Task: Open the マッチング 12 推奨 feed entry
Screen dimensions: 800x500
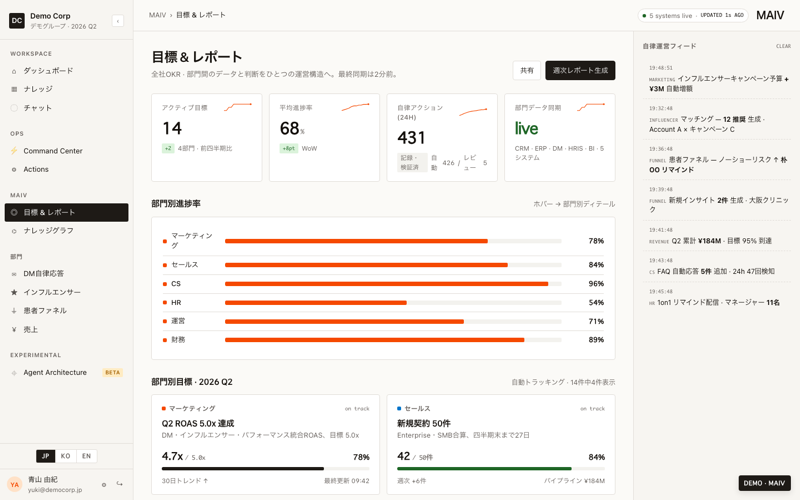Action: pyautogui.click(x=719, y=119)
